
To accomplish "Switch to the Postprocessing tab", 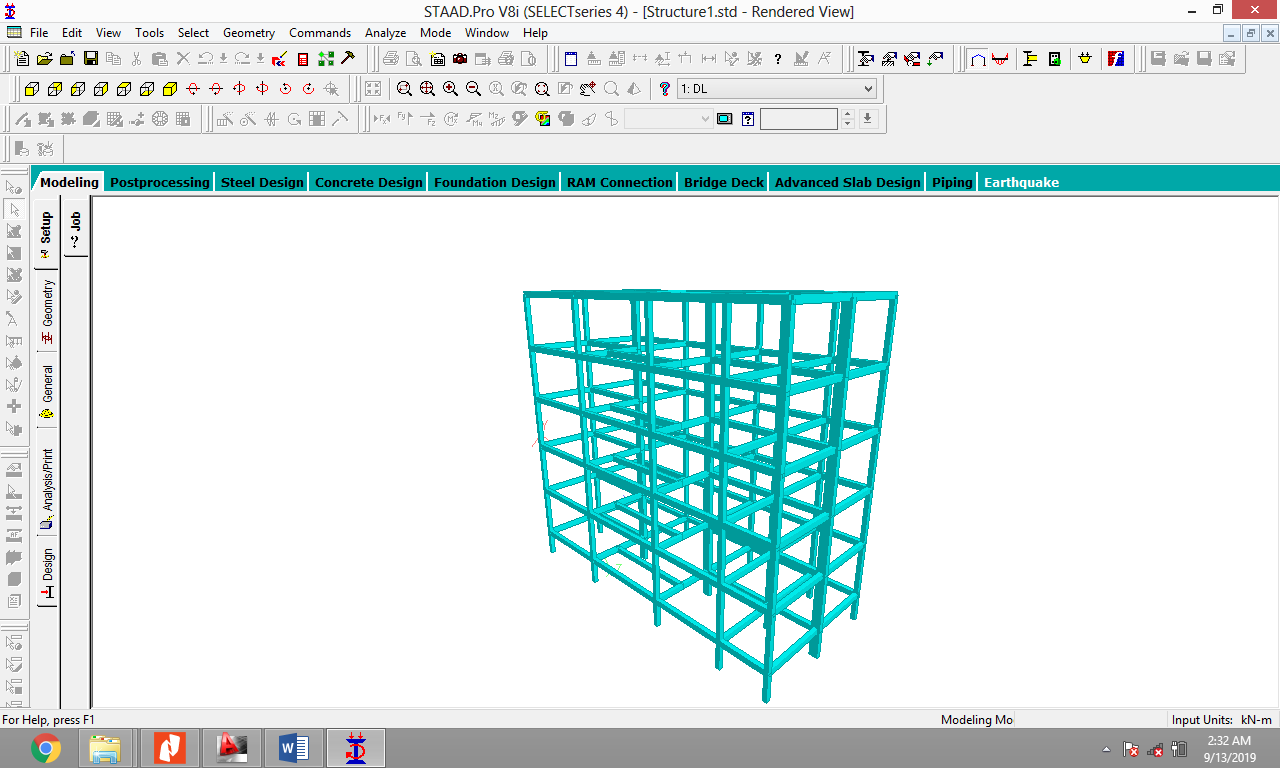I will 160,182.
